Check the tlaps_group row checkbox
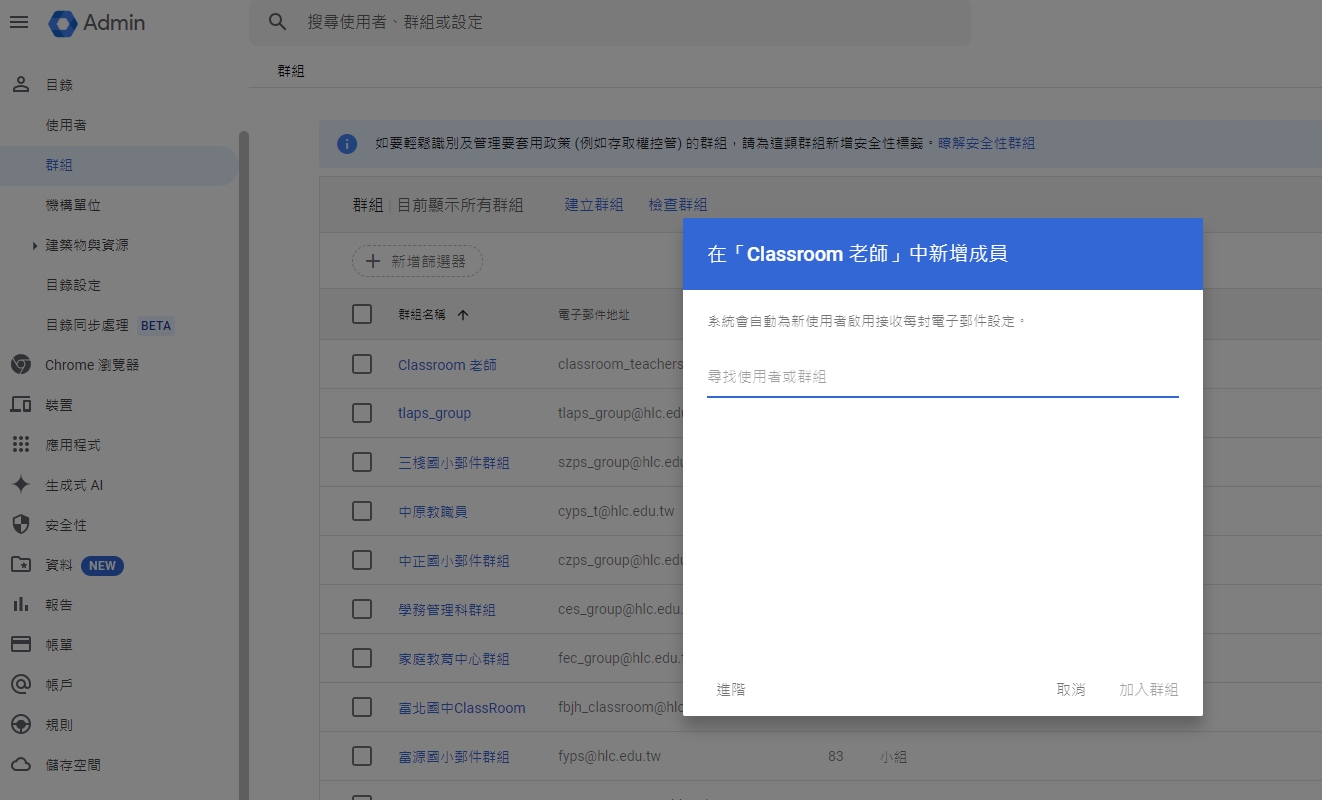This screenshot has width=1322, height=800. click(x=362, y=413)
